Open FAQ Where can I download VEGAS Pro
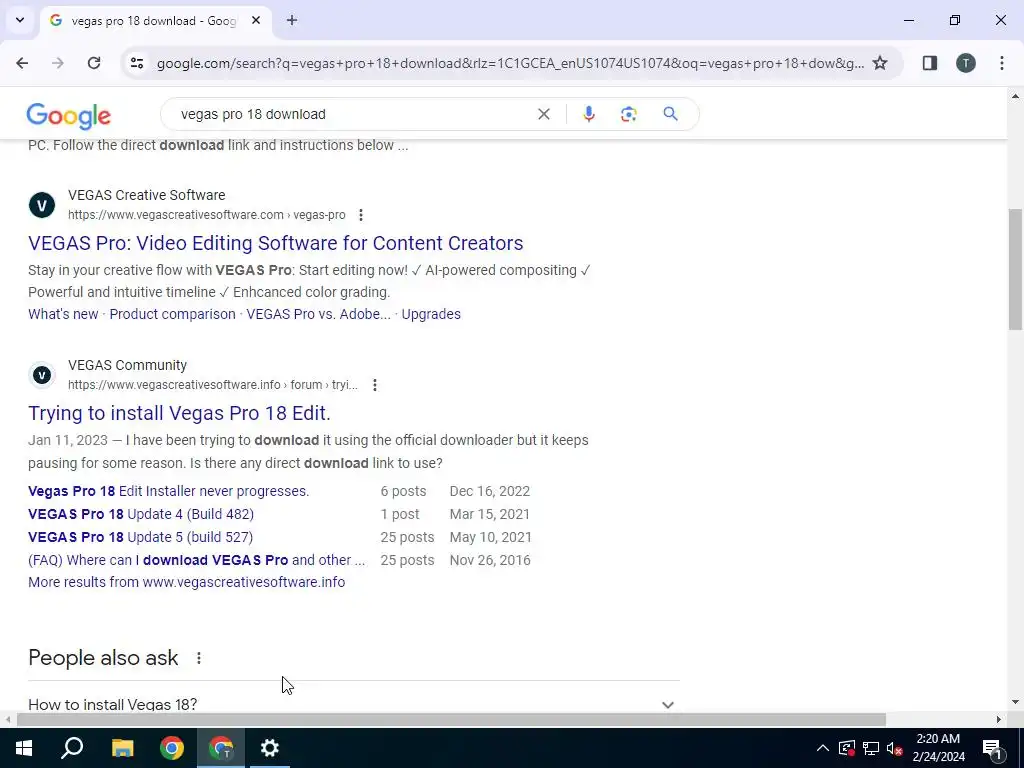1024x768 pixels. pos(197,560)
